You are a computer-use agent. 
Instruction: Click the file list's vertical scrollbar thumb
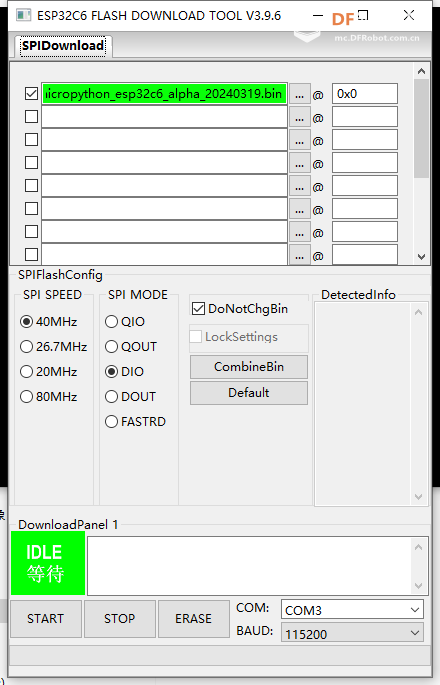421,128
